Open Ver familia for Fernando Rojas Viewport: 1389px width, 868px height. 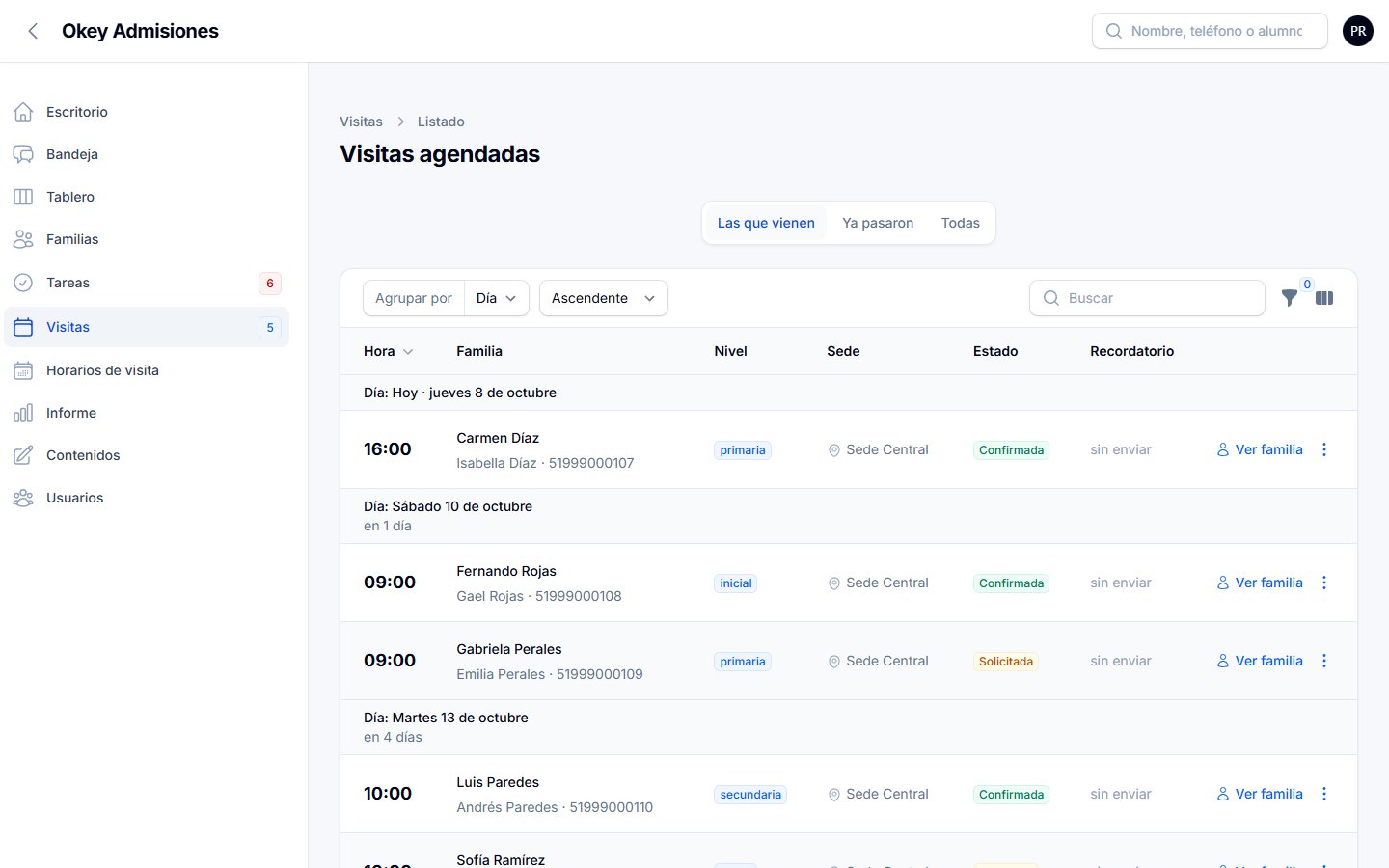click(1260, 583)
